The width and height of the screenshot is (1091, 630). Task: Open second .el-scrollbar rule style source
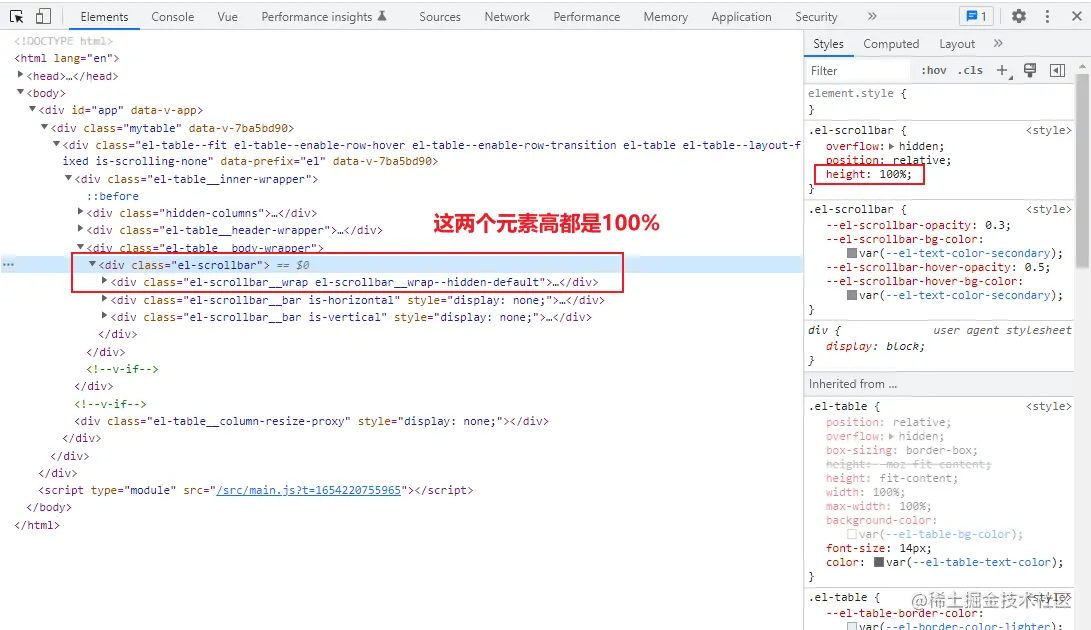coord(1049,209)
